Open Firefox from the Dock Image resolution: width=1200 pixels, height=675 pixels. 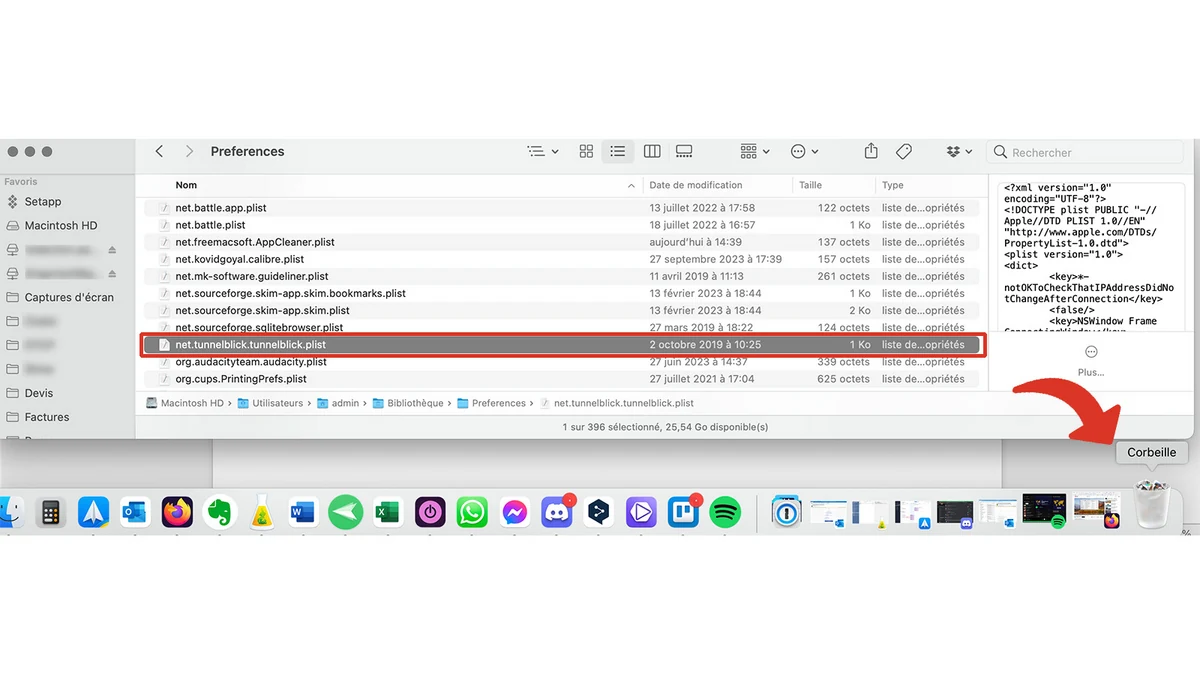178,513
